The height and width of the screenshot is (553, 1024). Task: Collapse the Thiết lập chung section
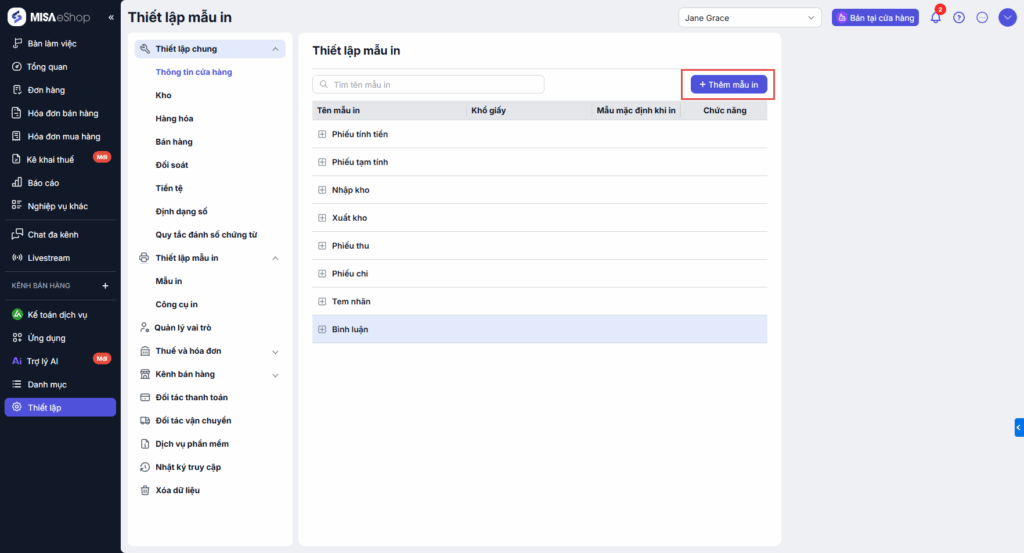(275, 49)
